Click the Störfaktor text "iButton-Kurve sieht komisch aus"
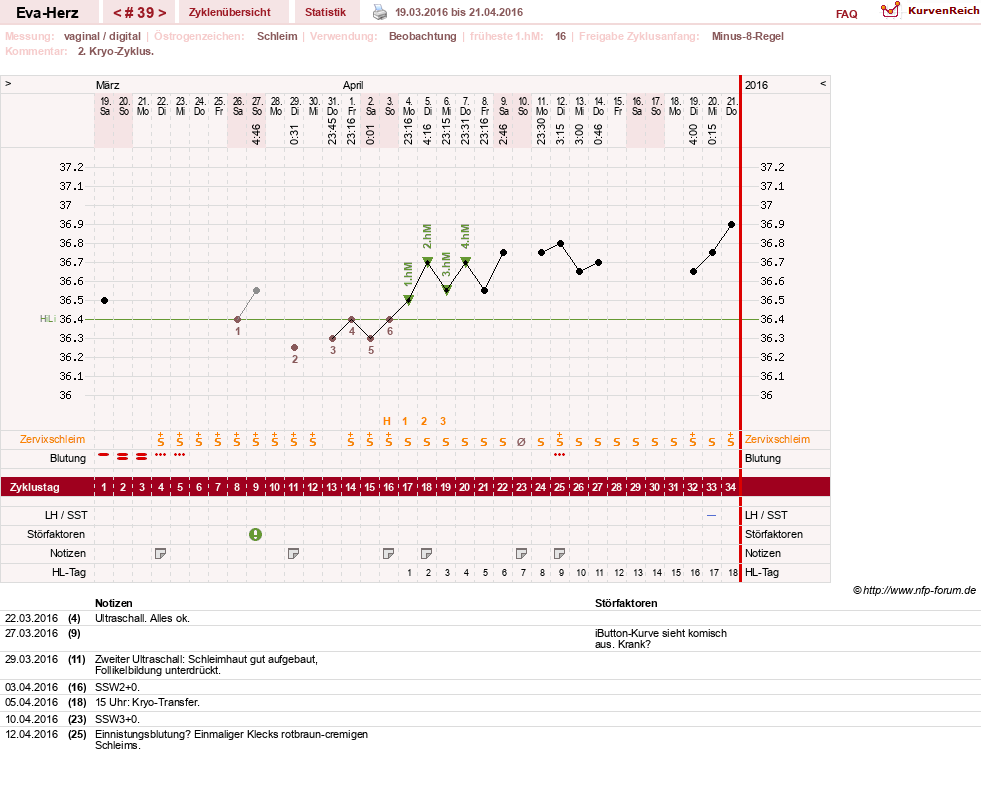This screenshot has height=804, width=981. pyautogui.click(x=661, y=639)
